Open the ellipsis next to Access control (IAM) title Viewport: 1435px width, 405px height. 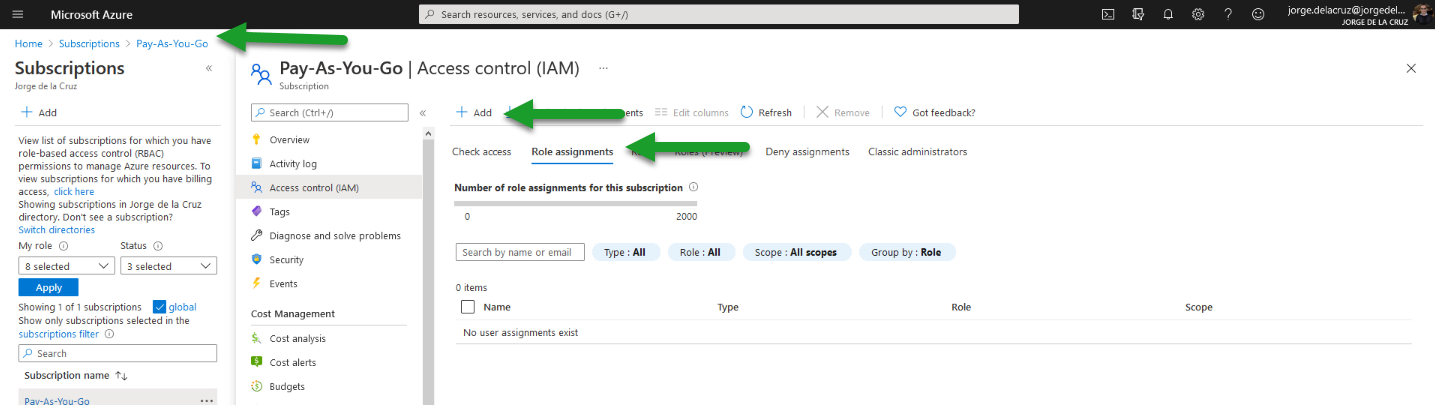click(603, 68)
